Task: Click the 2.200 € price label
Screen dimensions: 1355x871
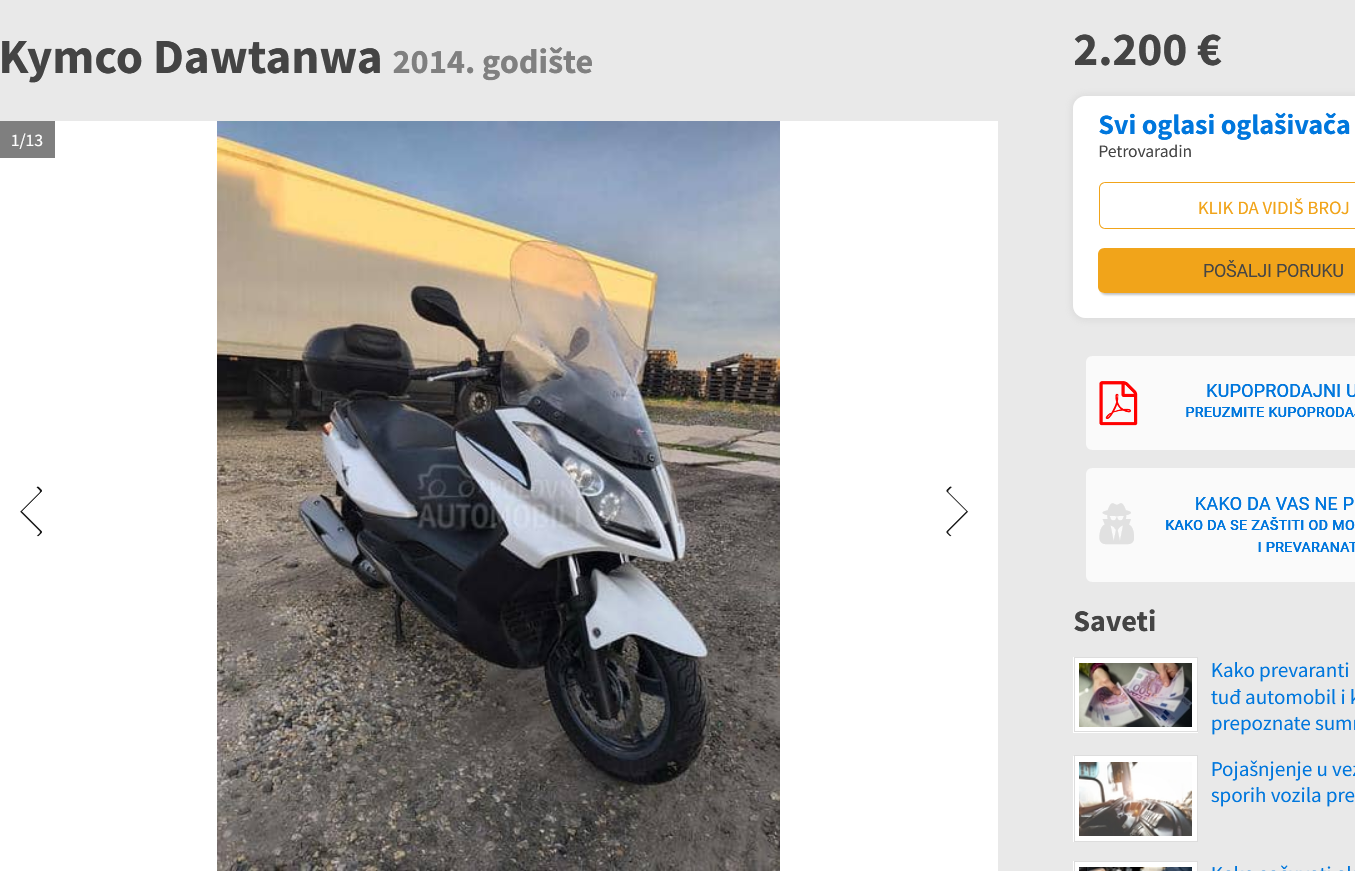Action: click(x=1147, y=50)
